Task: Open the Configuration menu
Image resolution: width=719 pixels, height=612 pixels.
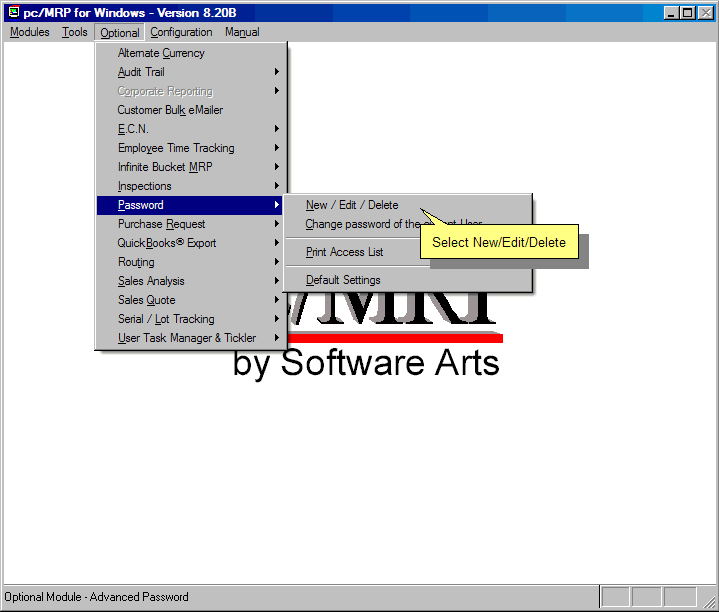Action: coord(181,32)
